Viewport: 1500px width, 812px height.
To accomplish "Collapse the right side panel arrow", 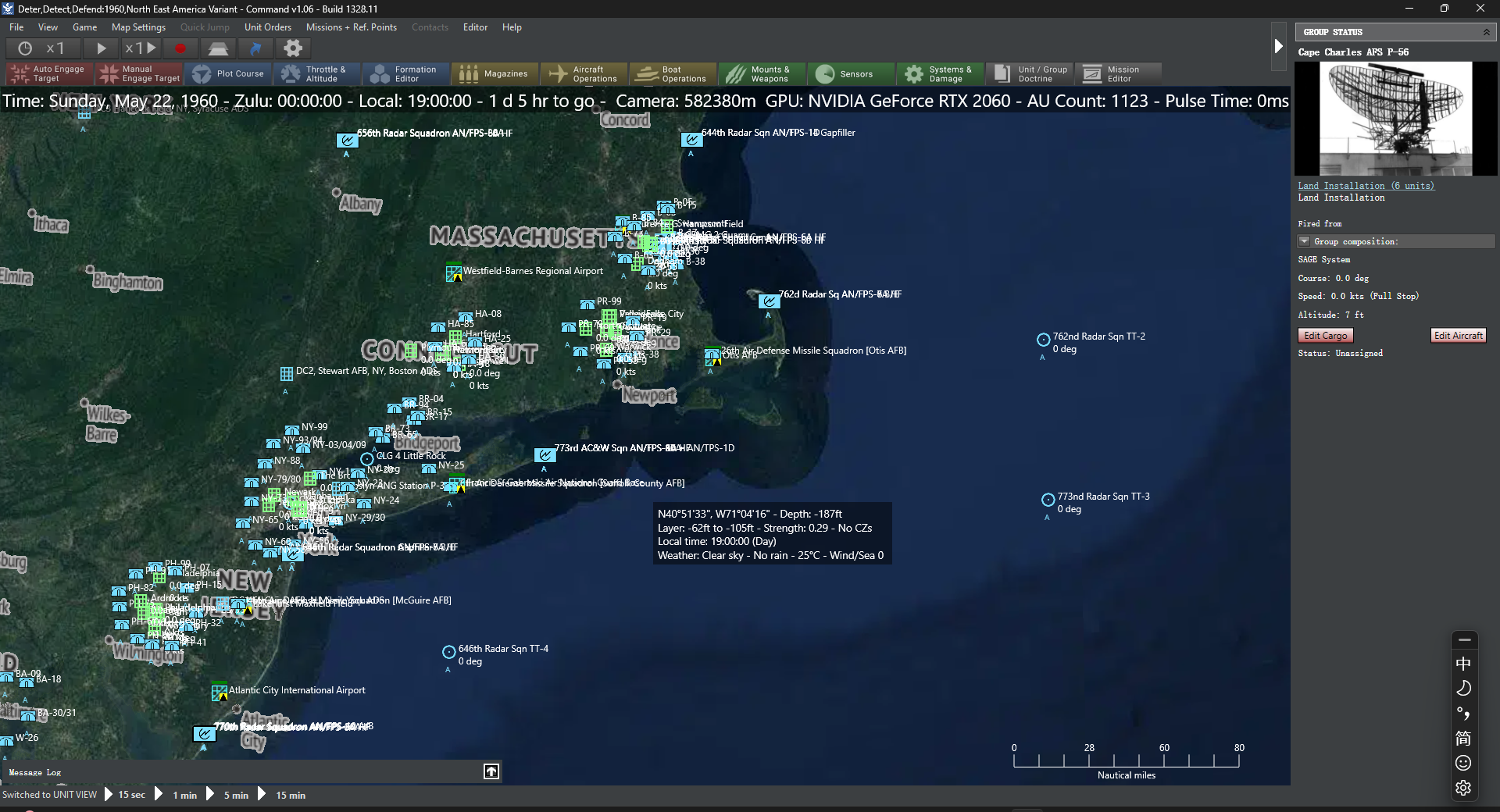I will [1278, 46].
